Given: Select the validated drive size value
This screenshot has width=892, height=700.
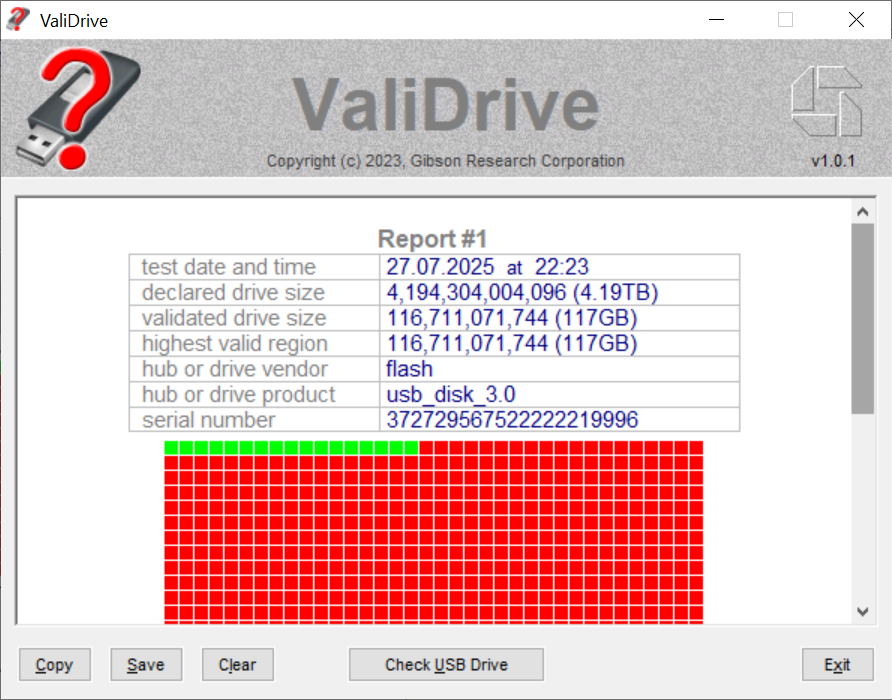Looking at the screenshot, I should [511, 318].
